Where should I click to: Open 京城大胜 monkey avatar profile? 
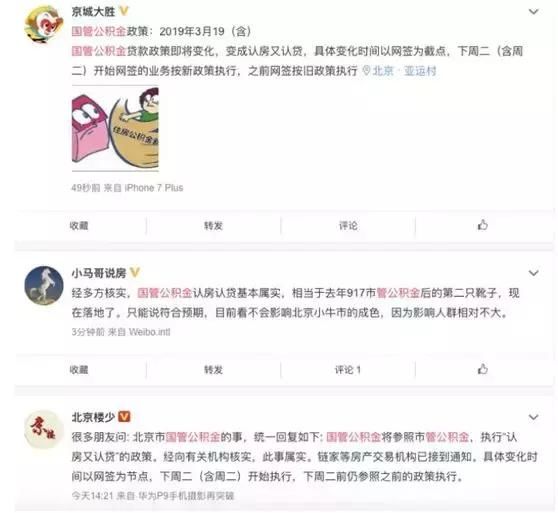click(43, 24)
